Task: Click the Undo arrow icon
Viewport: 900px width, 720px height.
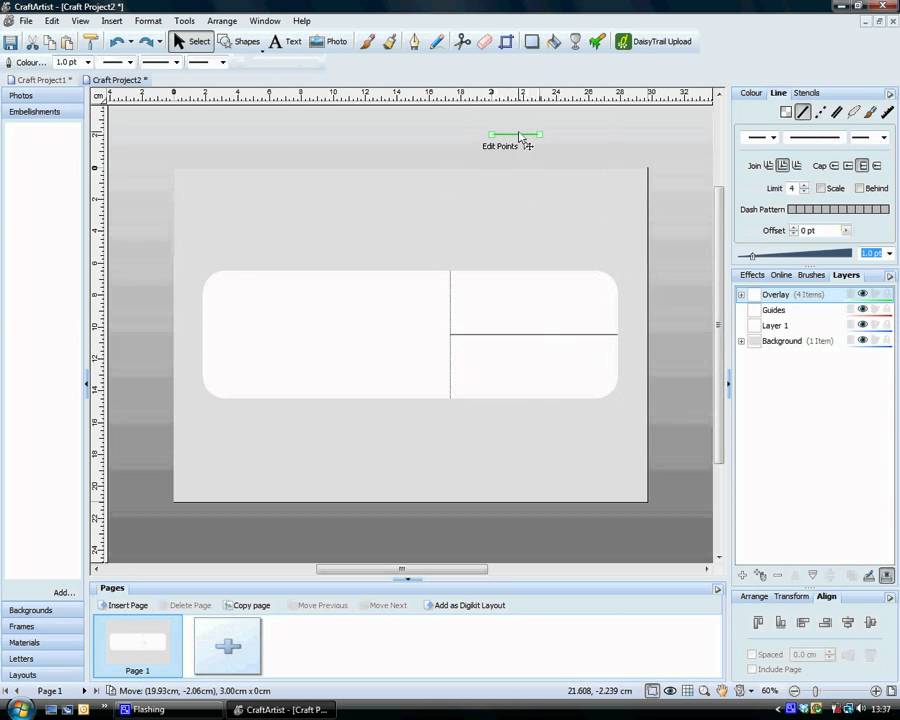Action: pyautogui.click(x=117, y=42)
